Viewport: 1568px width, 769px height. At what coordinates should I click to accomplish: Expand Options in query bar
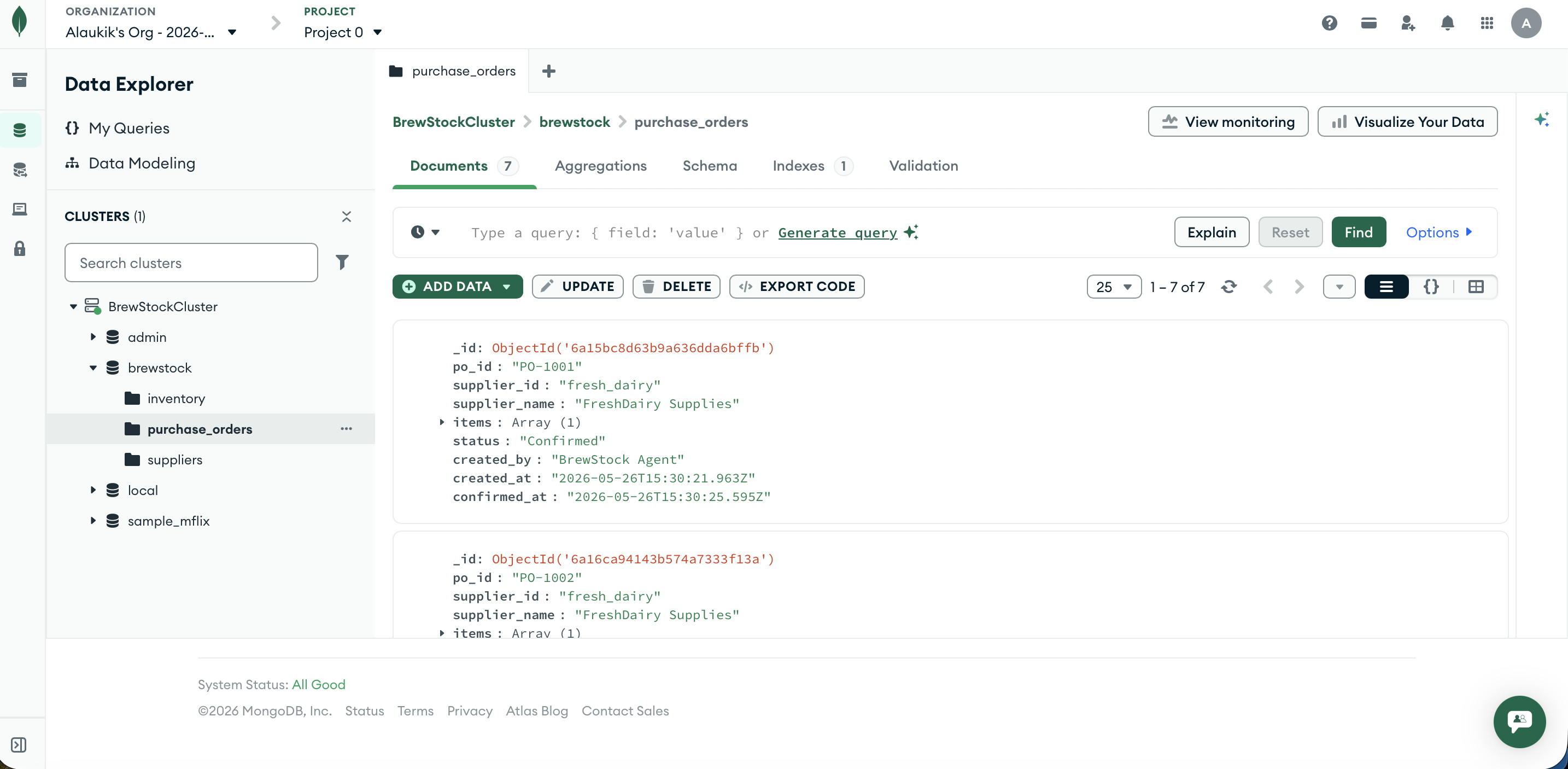click(x=1438, y=232)
